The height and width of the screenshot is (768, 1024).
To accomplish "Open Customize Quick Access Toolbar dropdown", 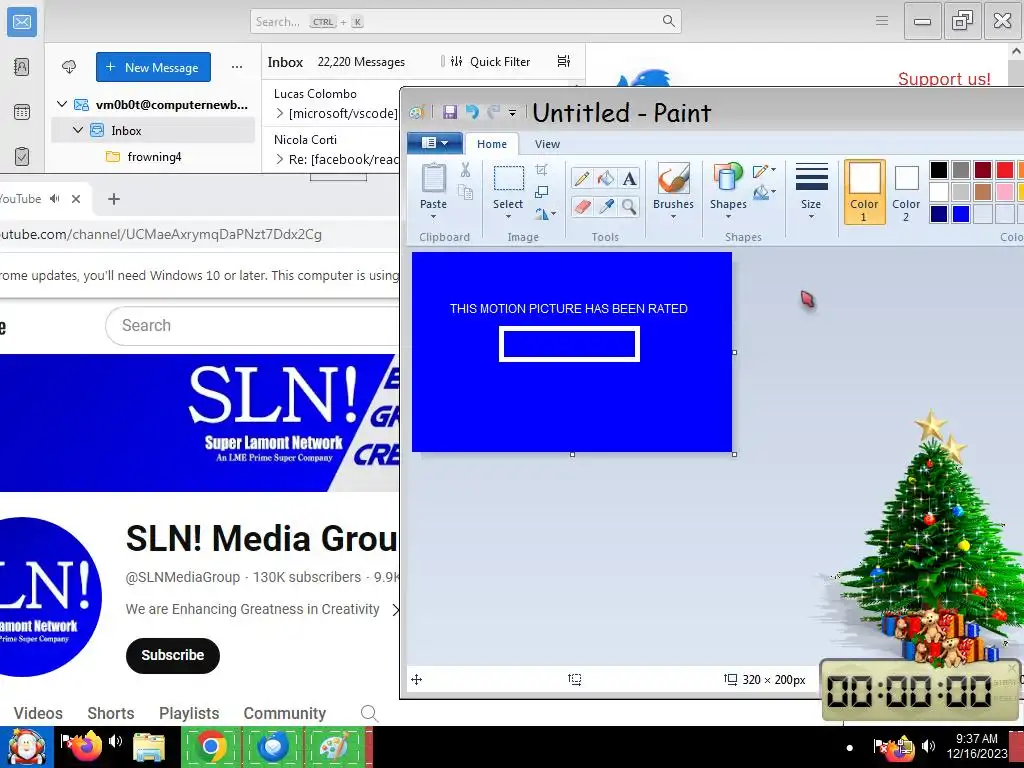I will coord(513,113).
